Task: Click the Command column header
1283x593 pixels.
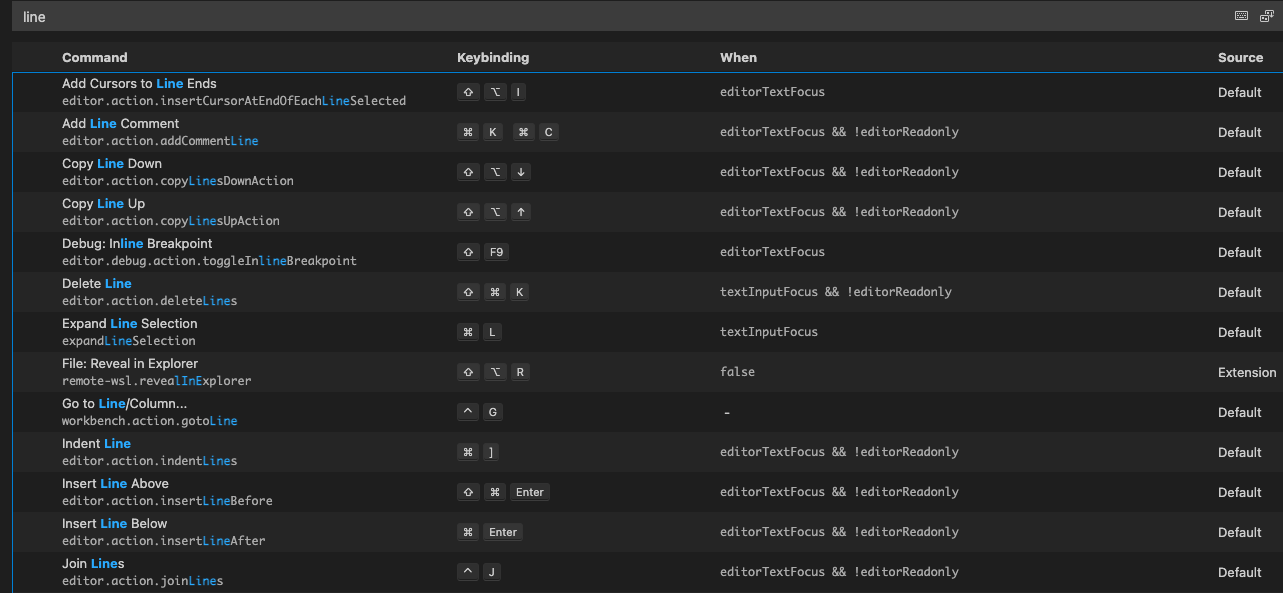Action: [95, 57]
